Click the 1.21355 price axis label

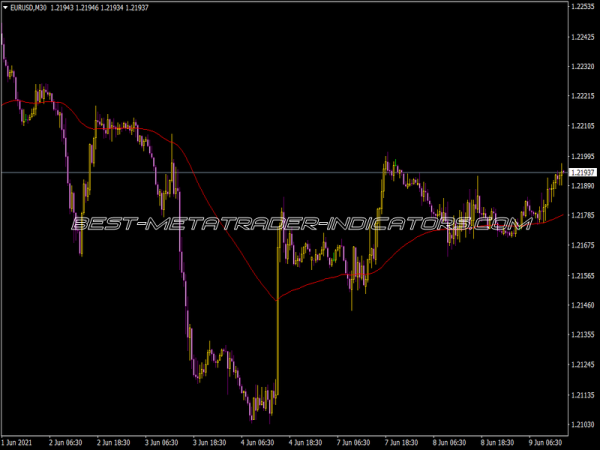pyautogui.click(x=582, y=335)
